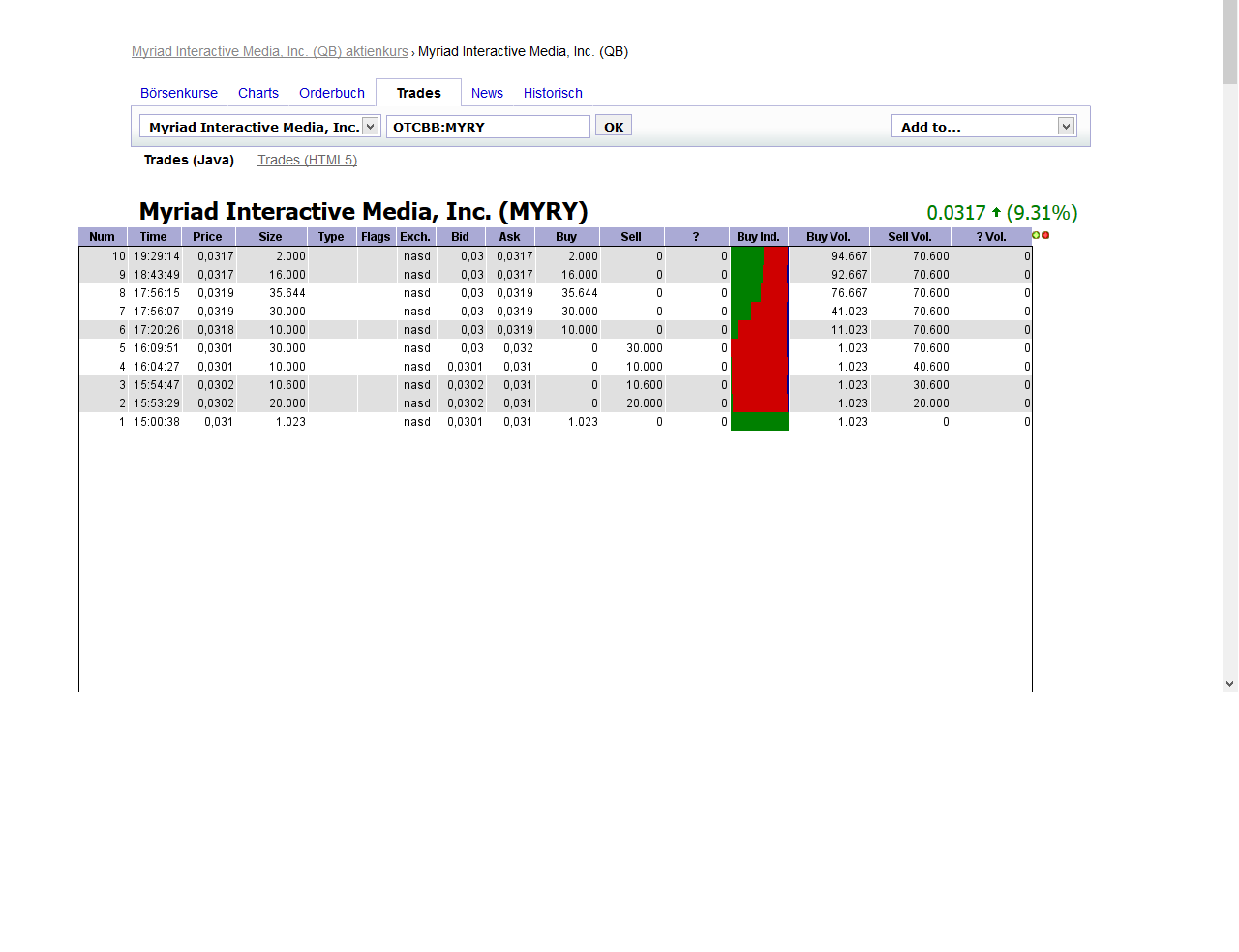Click the Myriad Interactive Media, Inc. (MYRY) heading

click(x=364, y=211)
